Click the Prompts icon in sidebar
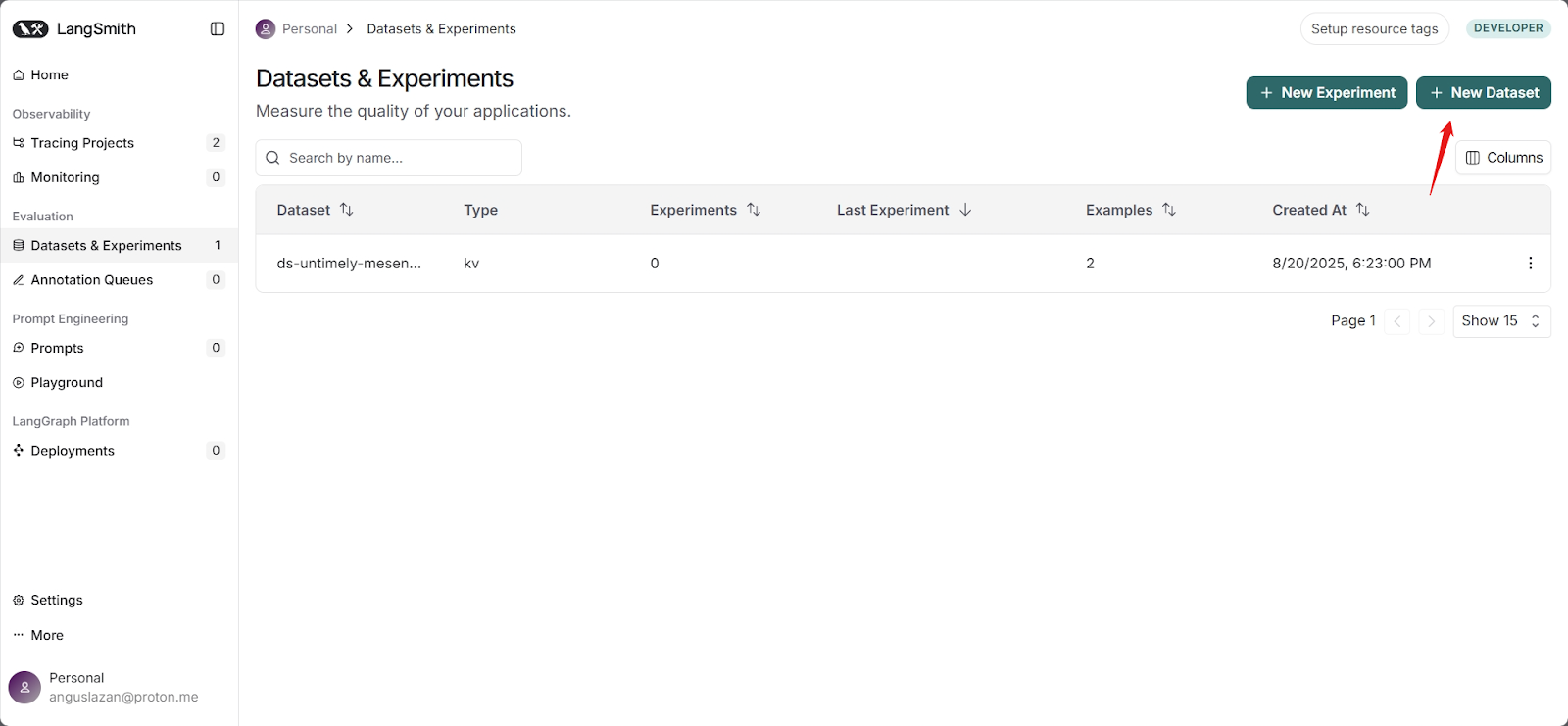The height and width of the screenshot is (726, 1568). tap(18, 348)
